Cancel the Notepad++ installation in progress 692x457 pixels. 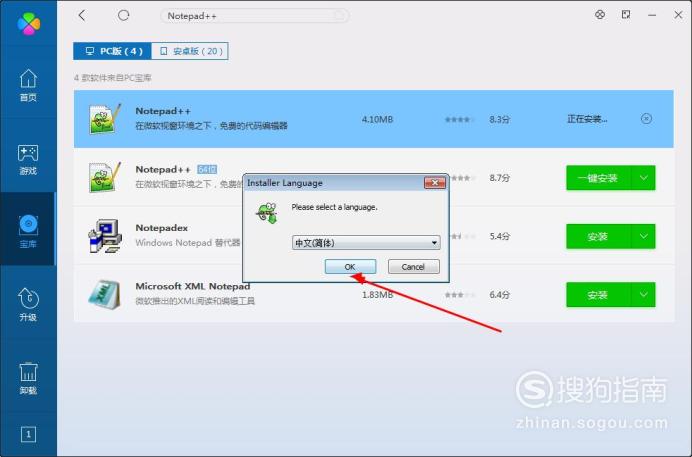[646, 119]
